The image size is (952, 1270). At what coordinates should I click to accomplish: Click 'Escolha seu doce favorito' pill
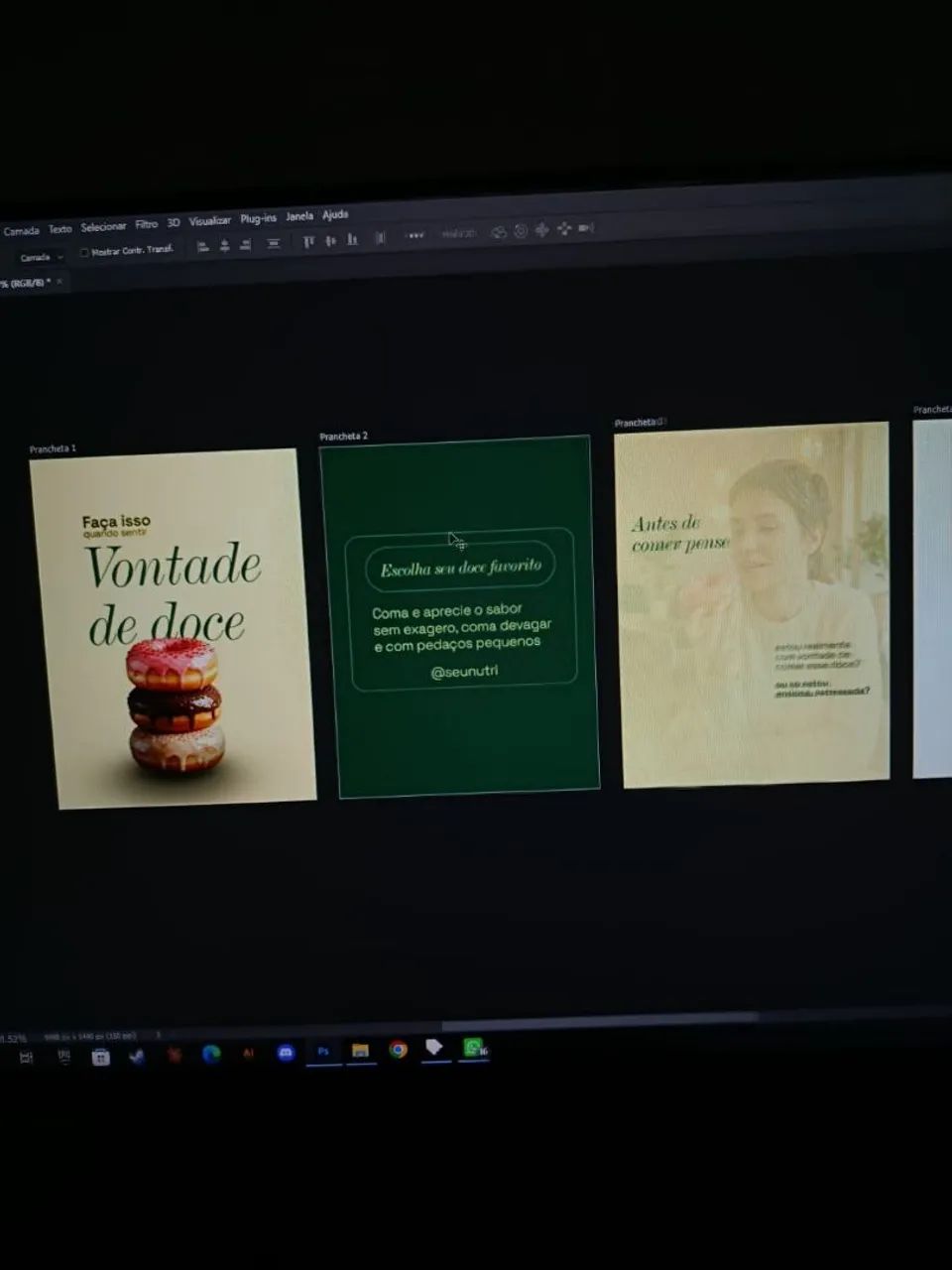pos(461,568)
